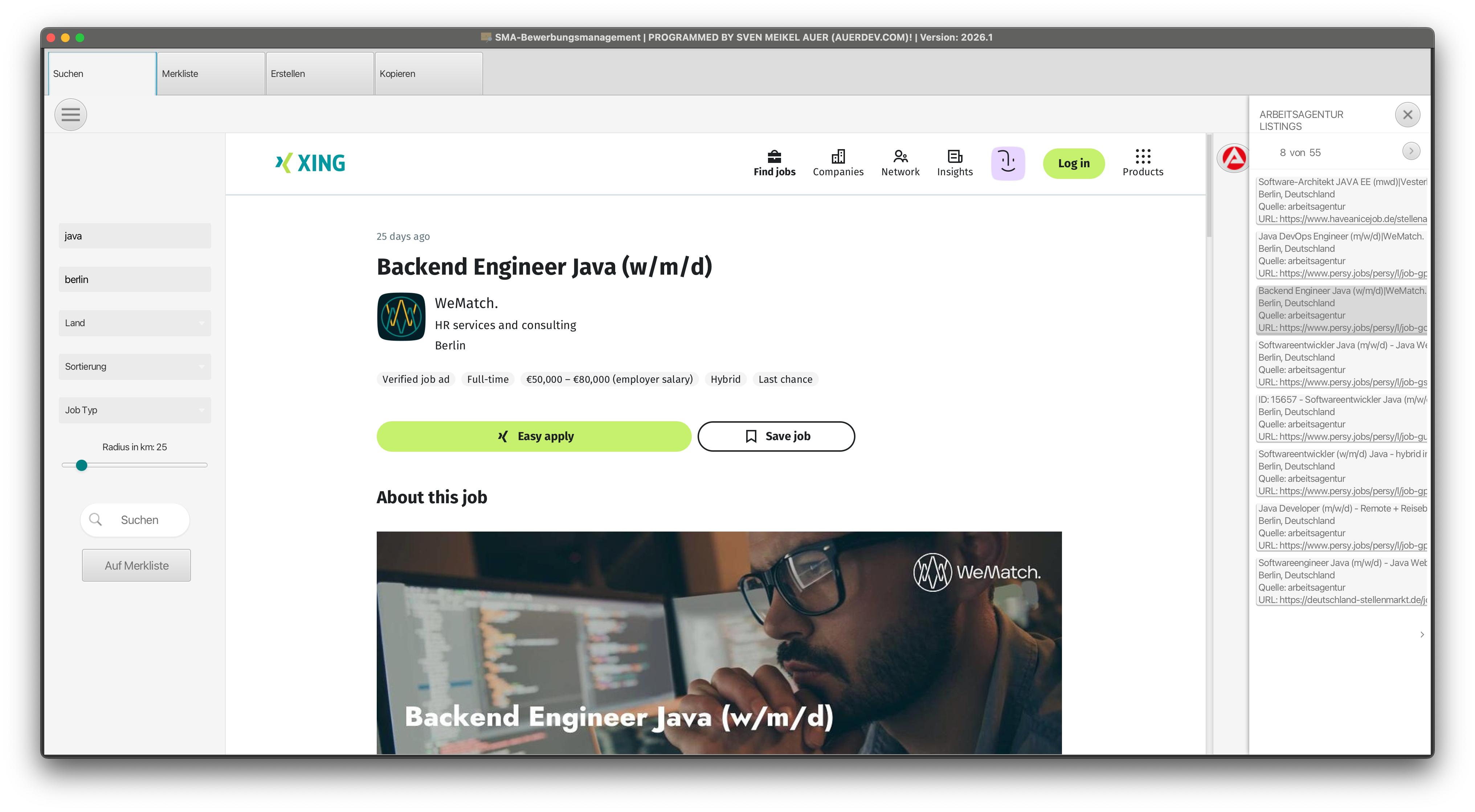
Task: Click the '8 von 55' counter text
Action: point(1300,152)
